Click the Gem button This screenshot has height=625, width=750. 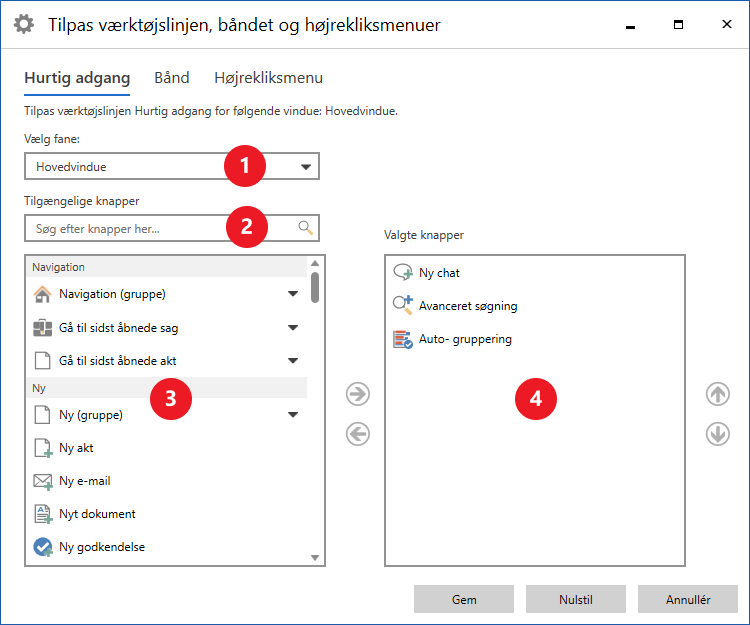tap(464, 599)
